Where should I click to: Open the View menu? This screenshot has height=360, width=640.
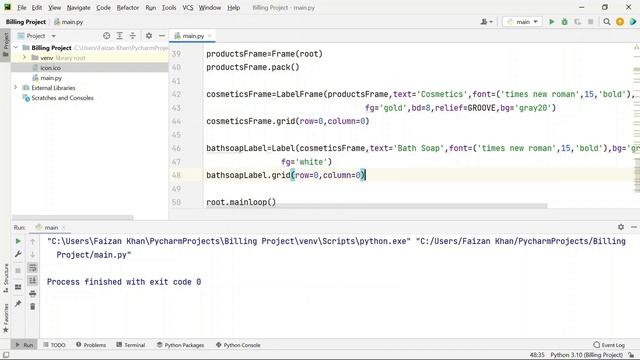[x=54, y=7]
